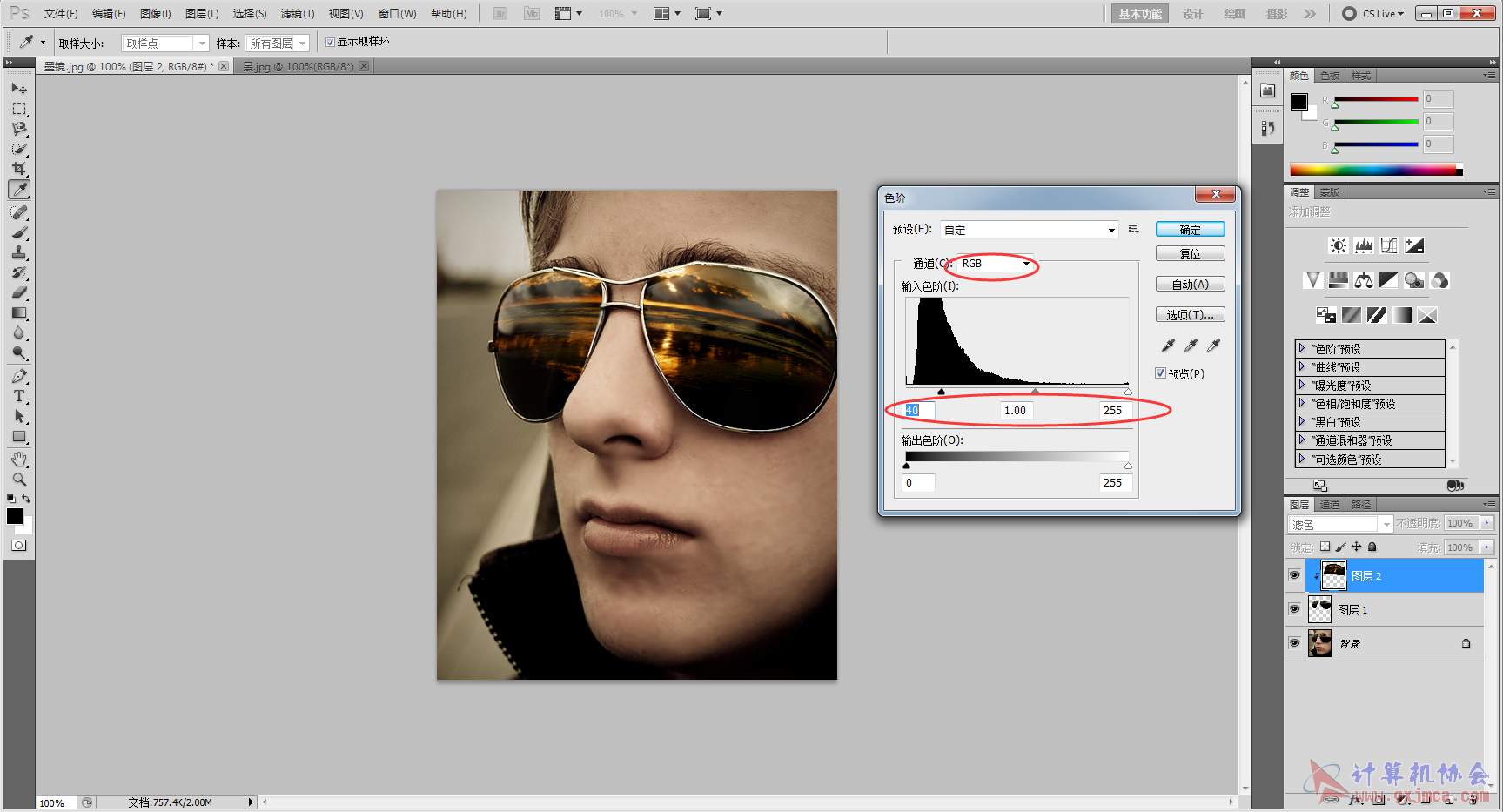
Task: Switch to the 色板 tab
Action: [x=1330, y=76]
